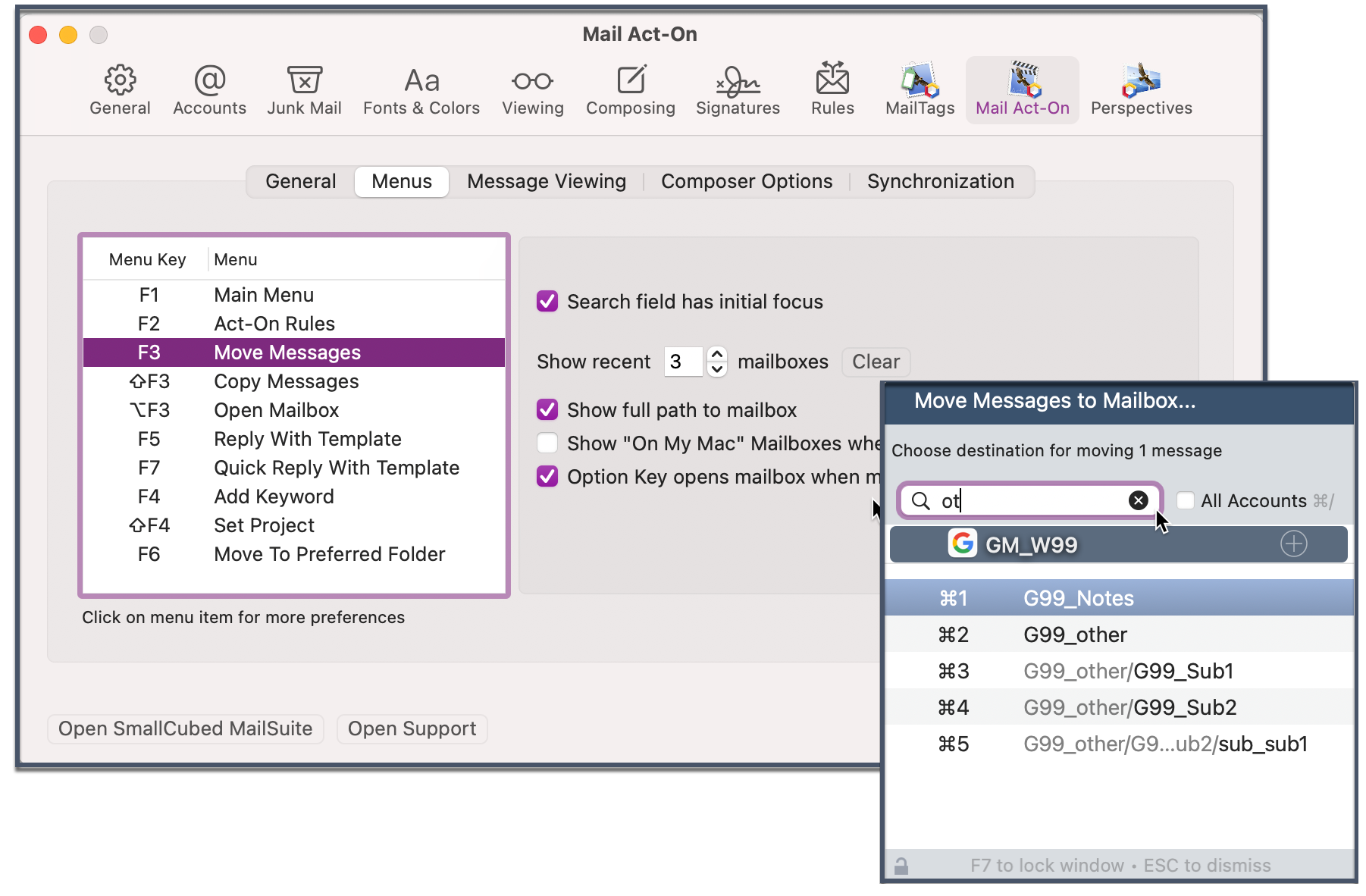Select the F3 Move Messages row
This screenshot has width=1366, height=896.
tap(294, 352)
